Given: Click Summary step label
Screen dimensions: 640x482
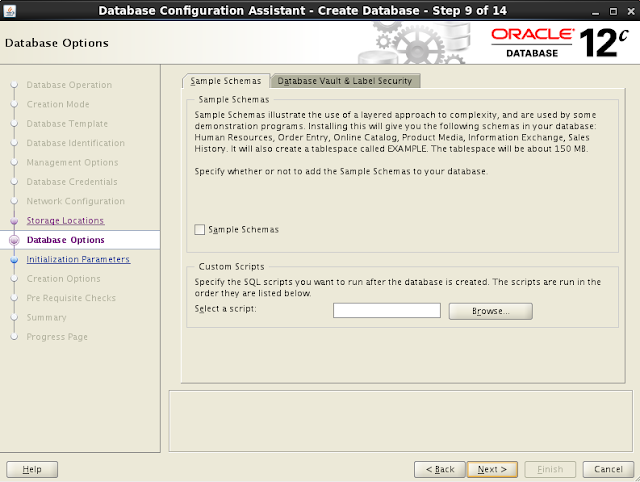Looking at the screenshot, I should coord(46,318).
